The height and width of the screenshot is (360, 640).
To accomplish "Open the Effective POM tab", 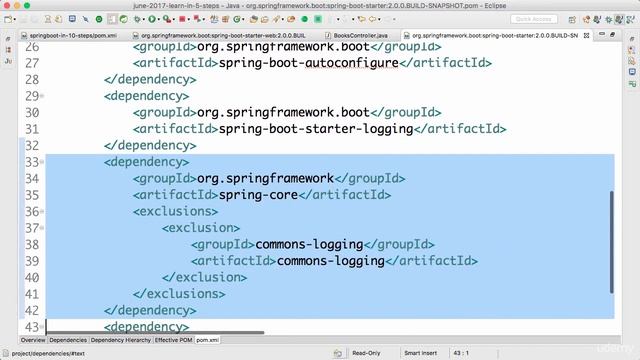I will pos(173,340).
